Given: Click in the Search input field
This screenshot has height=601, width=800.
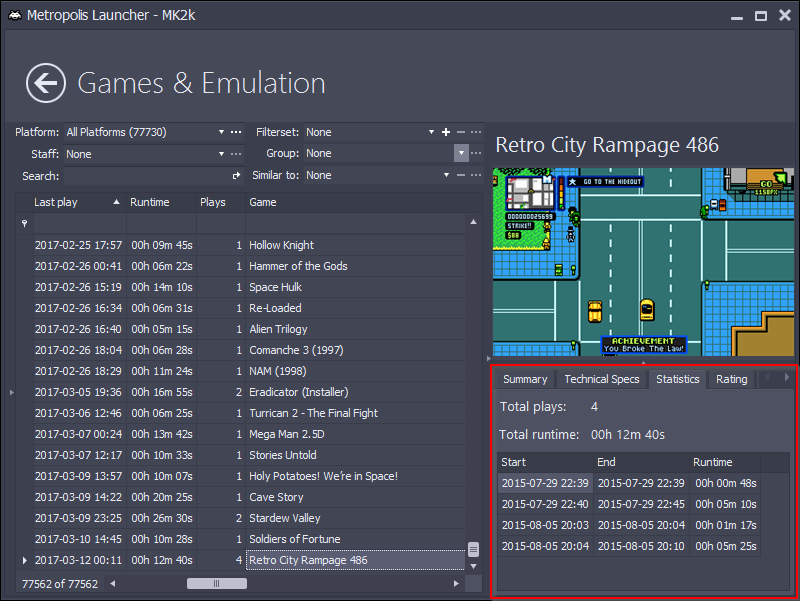Looking at the screenshot, I should 147,176.
